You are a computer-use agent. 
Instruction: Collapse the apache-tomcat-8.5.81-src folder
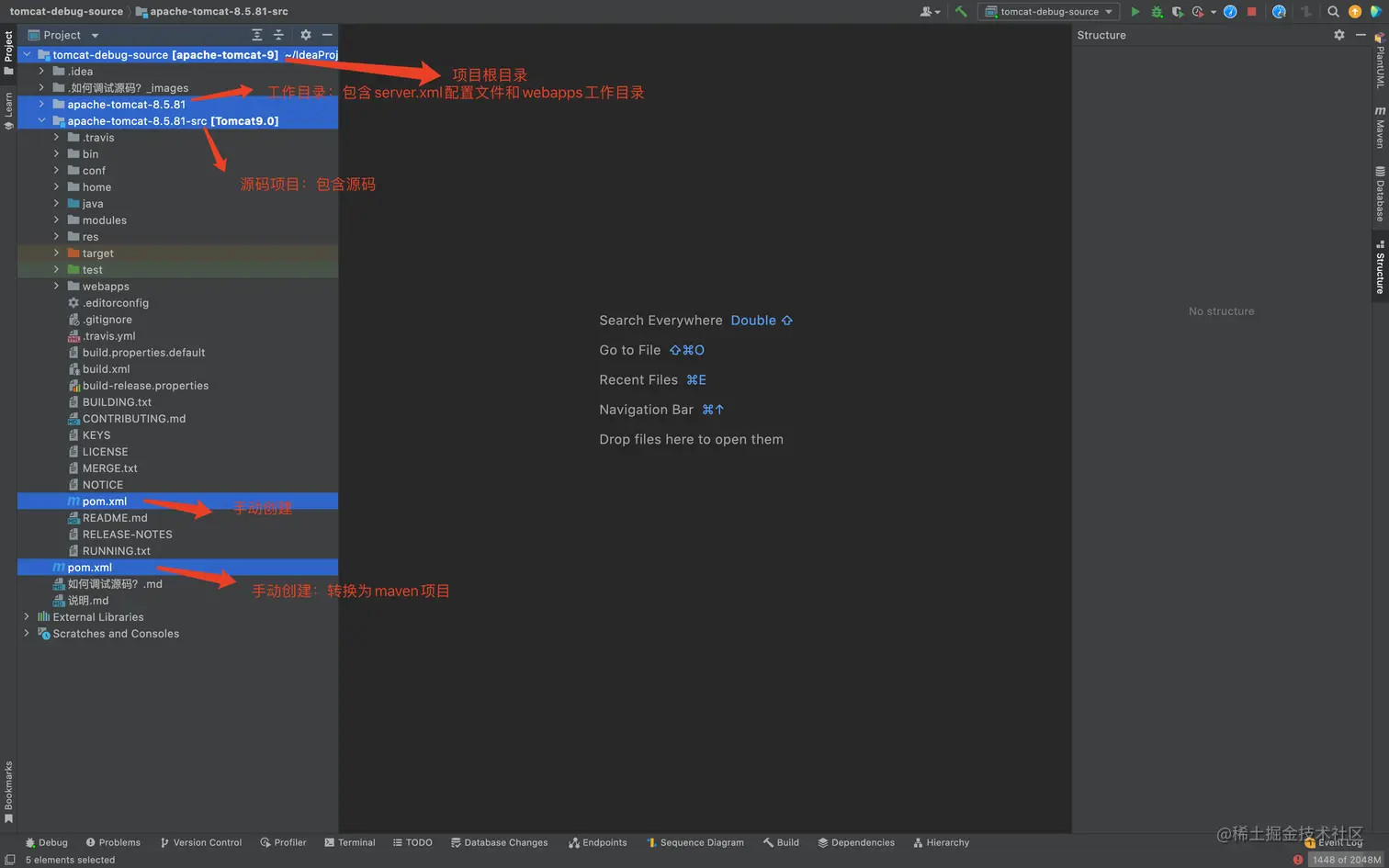[41, 121]
